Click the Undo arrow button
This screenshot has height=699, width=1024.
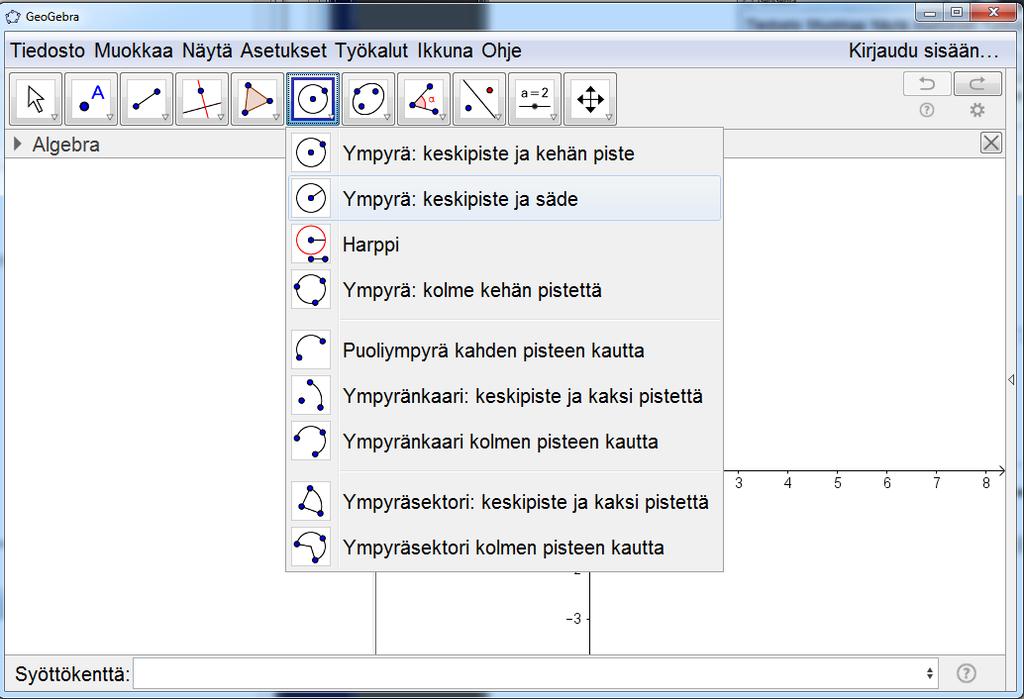coord(927,84)
